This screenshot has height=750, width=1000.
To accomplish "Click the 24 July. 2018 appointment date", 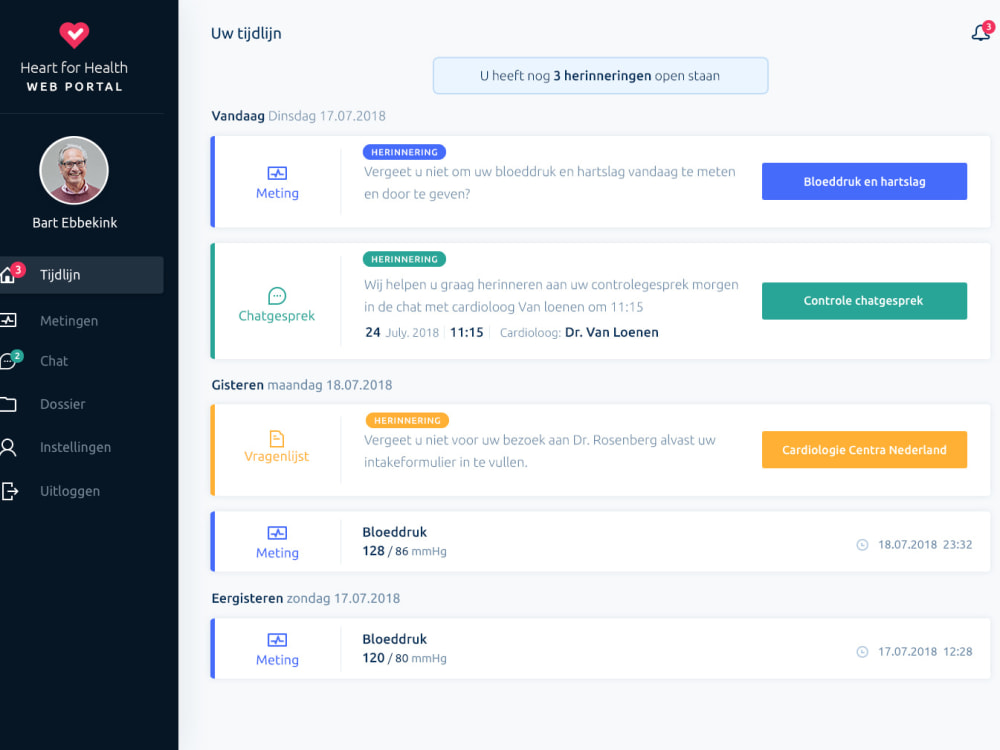I will click(402, 332).
